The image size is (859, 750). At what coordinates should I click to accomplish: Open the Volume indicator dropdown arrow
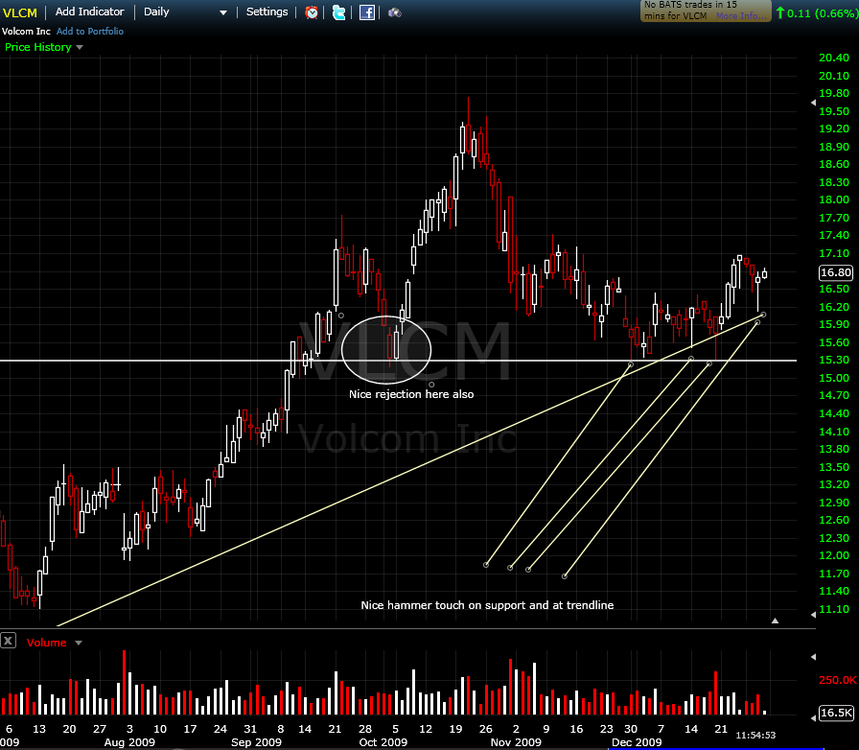(x=78, y=643)
